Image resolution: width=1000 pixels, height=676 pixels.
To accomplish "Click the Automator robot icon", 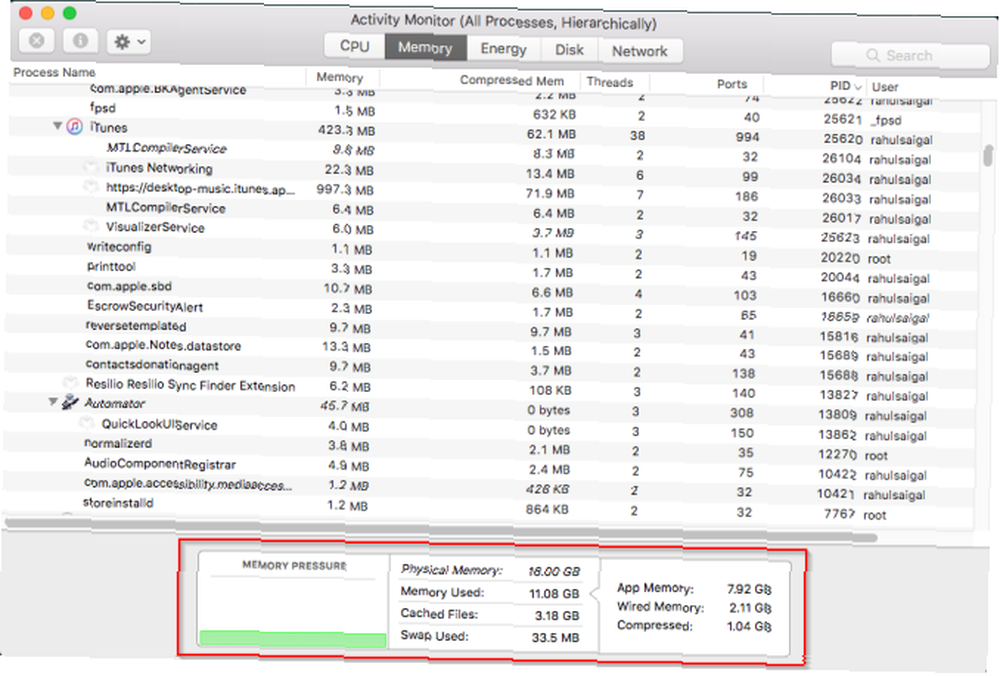I will [70, 402].
